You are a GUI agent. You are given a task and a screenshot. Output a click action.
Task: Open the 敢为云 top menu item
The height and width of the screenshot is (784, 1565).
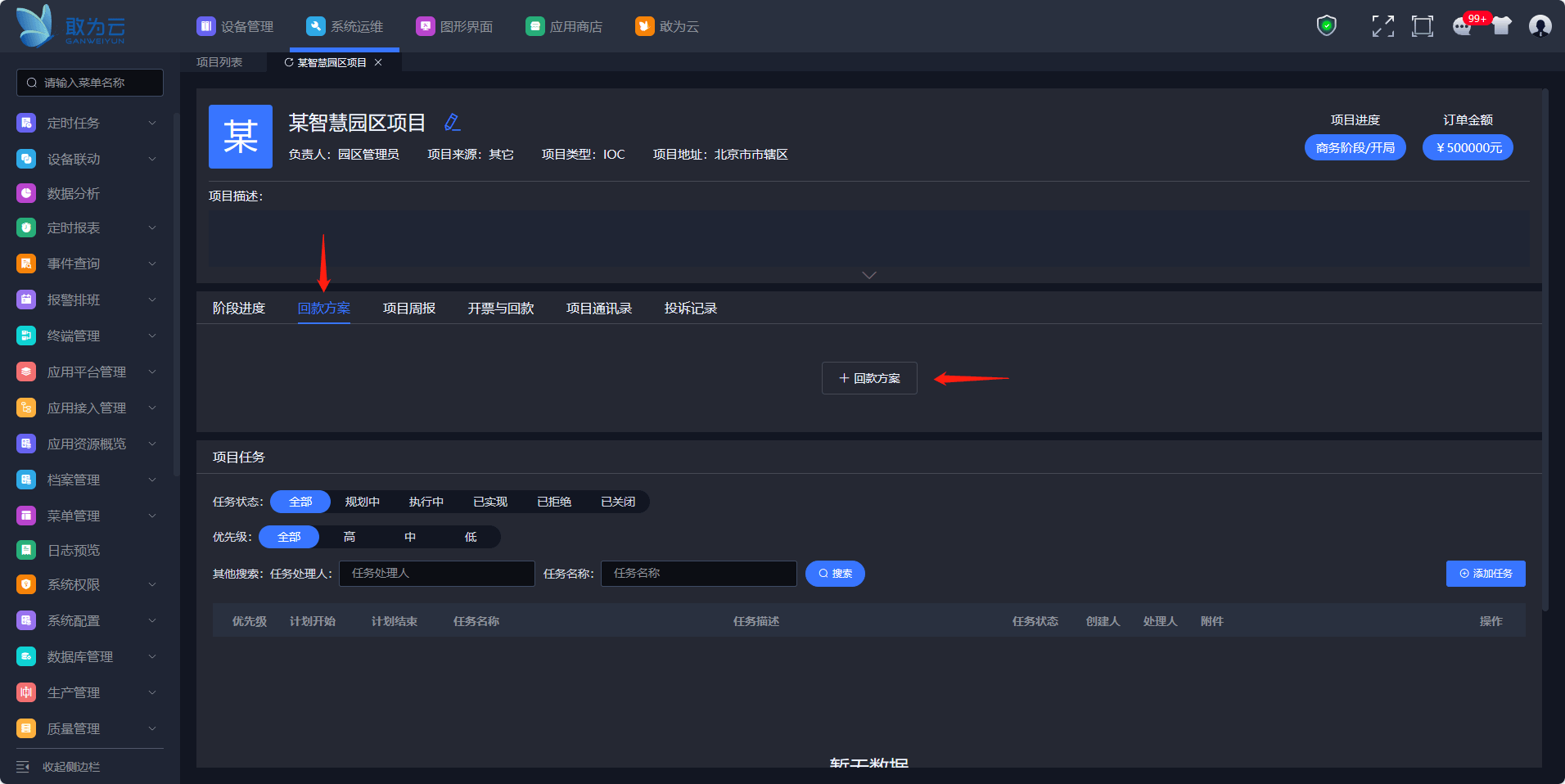pyautogui.click(x=667, y=26)
